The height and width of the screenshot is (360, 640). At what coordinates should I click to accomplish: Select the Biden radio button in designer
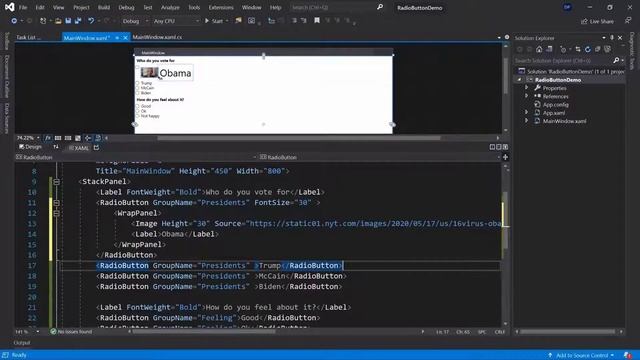(x=138, y=93)
